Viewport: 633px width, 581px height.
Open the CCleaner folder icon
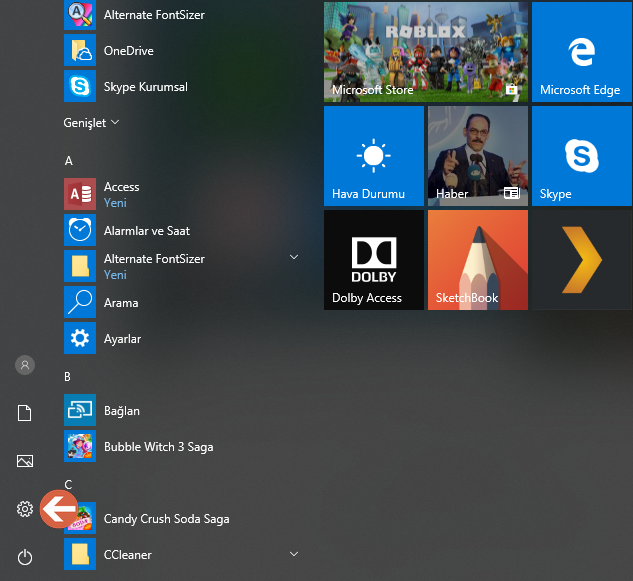pyautogui.click(x=80, y=554)
